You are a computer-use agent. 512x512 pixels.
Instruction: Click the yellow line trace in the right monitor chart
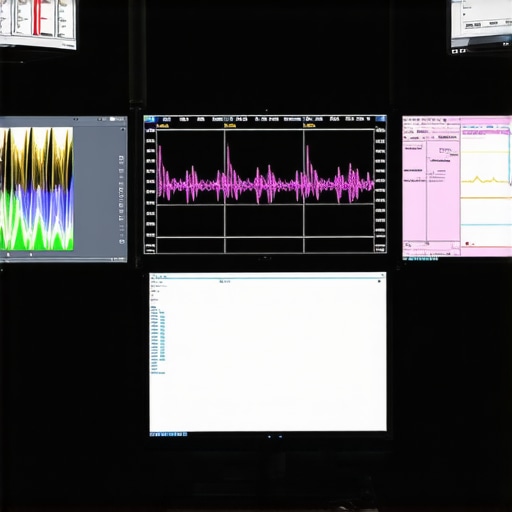click(x=485, y=181)
